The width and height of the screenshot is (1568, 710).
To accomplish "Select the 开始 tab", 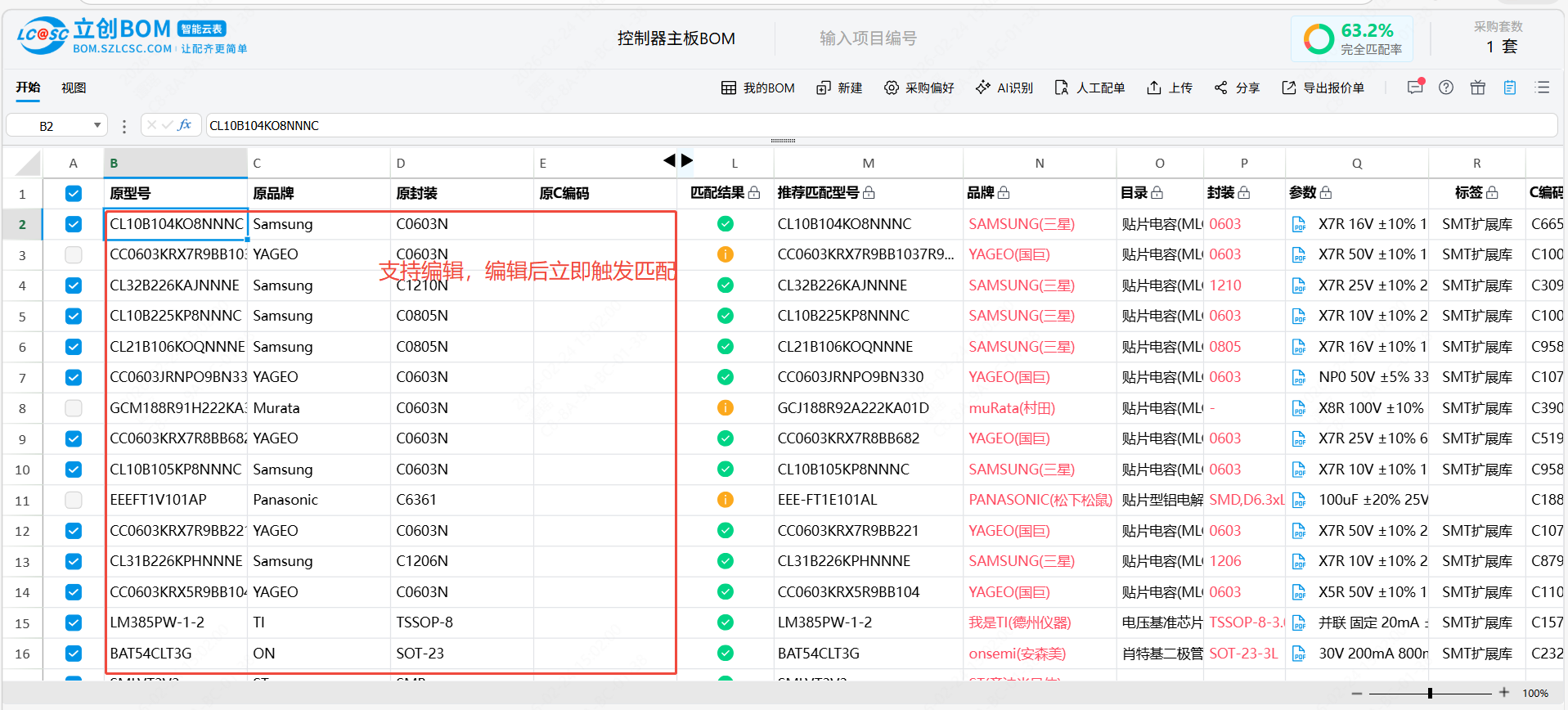I will pyautogui.click(x=28, y=88).
